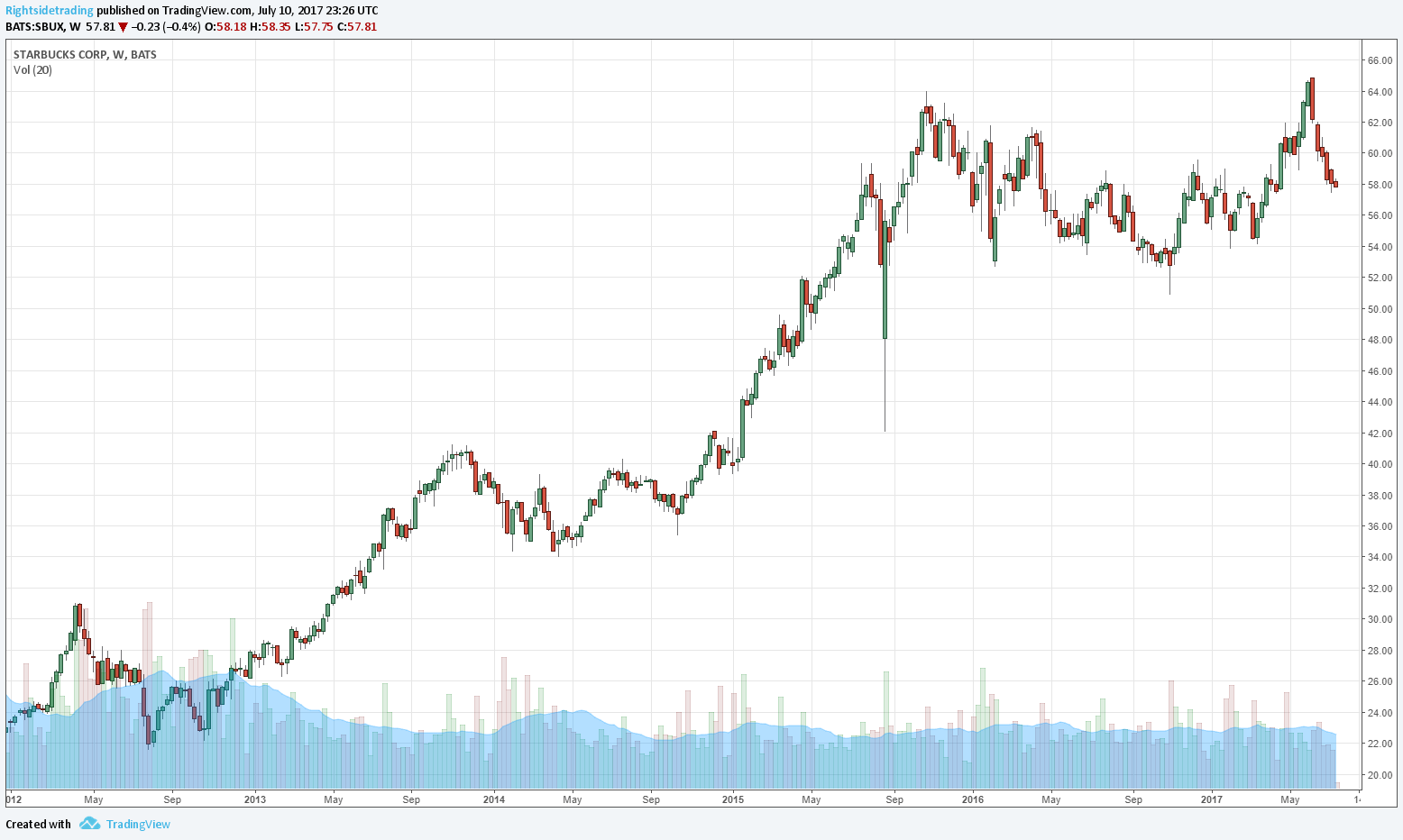Click the 54.00 price axis label
1403x840 pixels.
click(x=1380, y=247)
